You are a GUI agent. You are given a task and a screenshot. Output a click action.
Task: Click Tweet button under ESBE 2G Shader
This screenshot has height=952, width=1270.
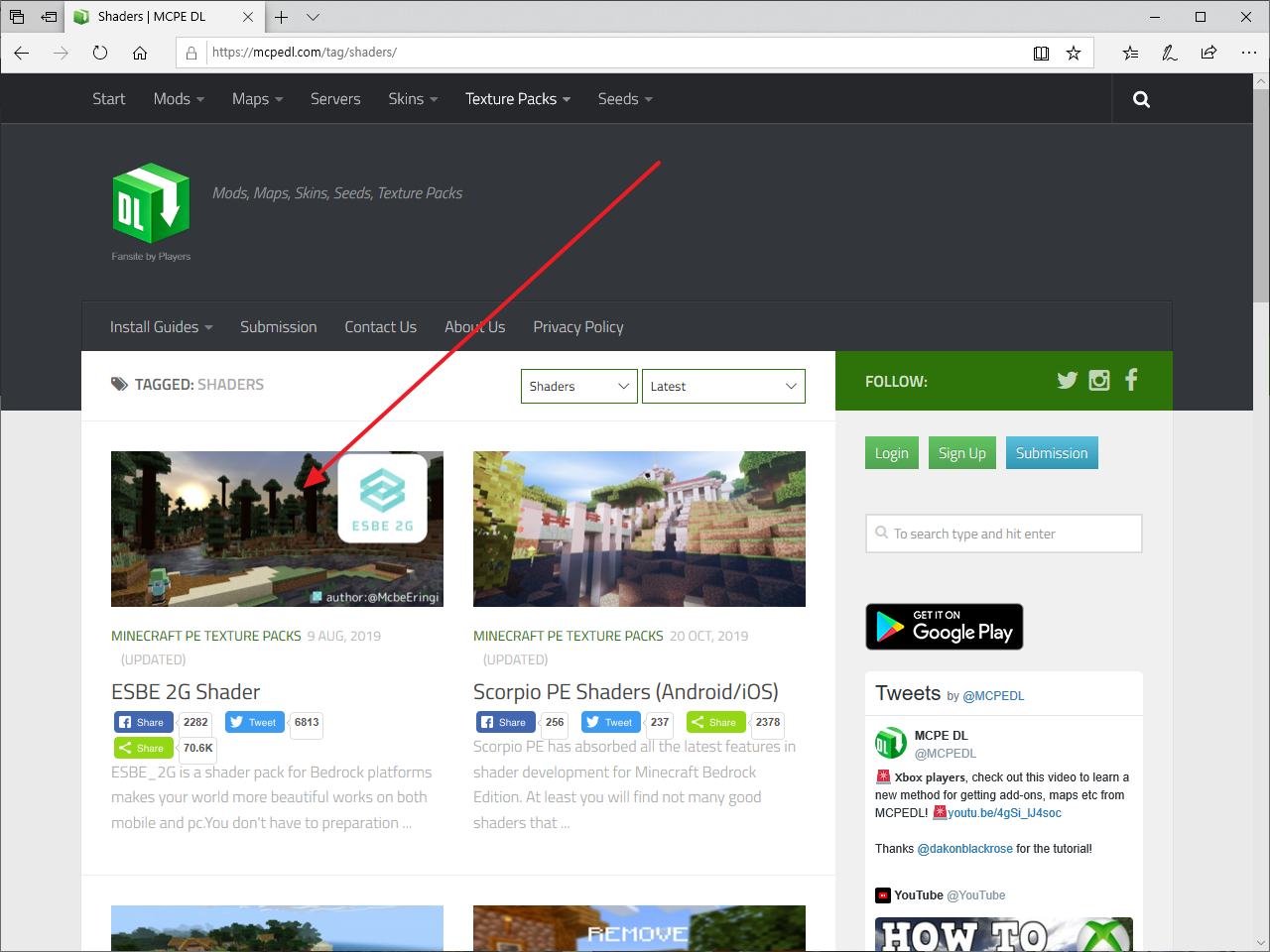(x=255, y=722)
